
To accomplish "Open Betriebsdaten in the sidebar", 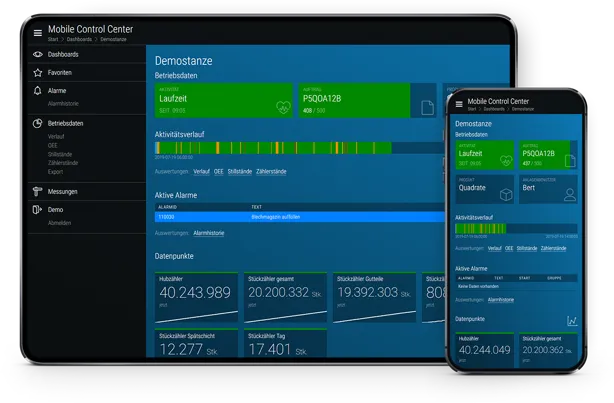I will (x=65, y=123).
